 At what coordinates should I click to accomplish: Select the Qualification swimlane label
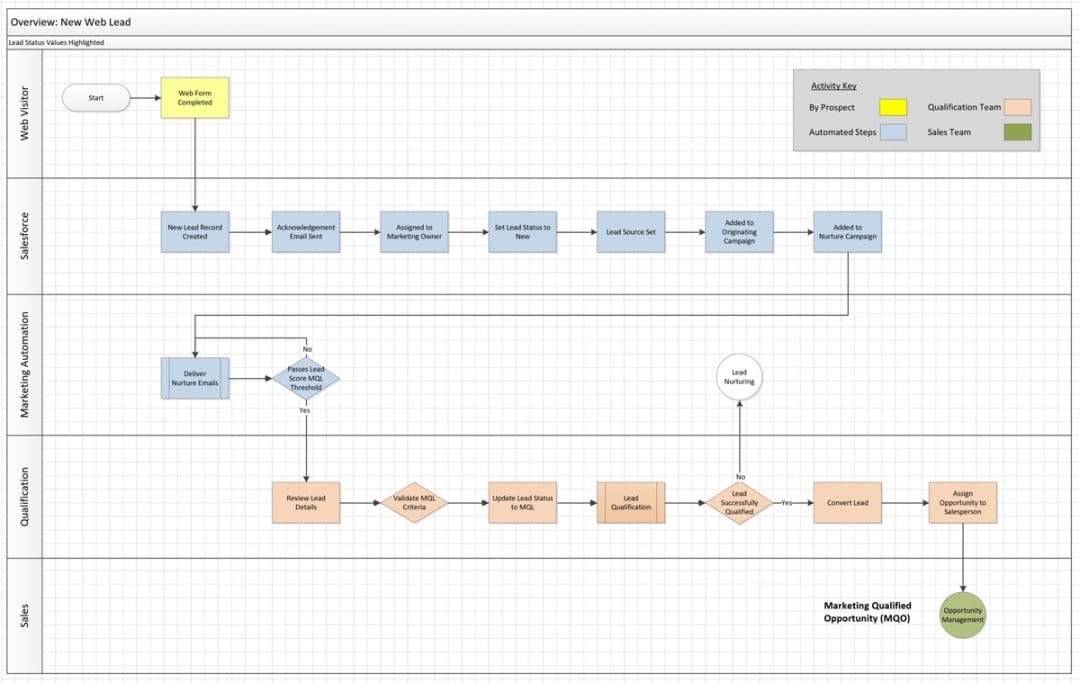pos(25,496)
